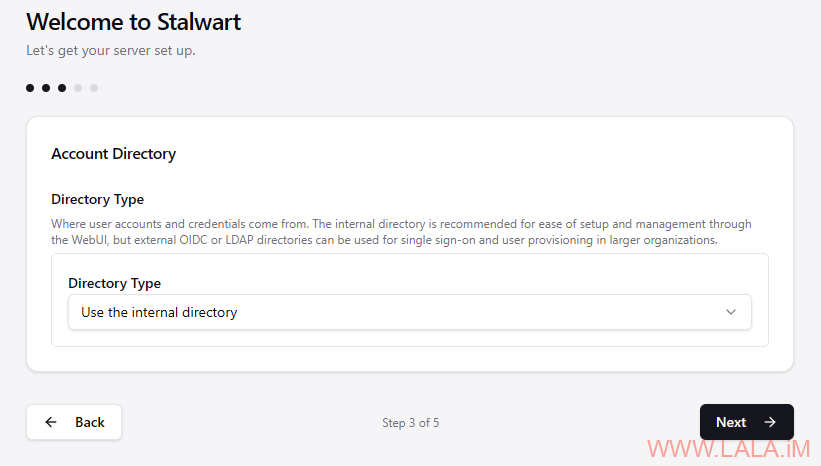Click the fifth greyed-out step dot
This screenshot has height=466, width=821.
tap(94, 88)
